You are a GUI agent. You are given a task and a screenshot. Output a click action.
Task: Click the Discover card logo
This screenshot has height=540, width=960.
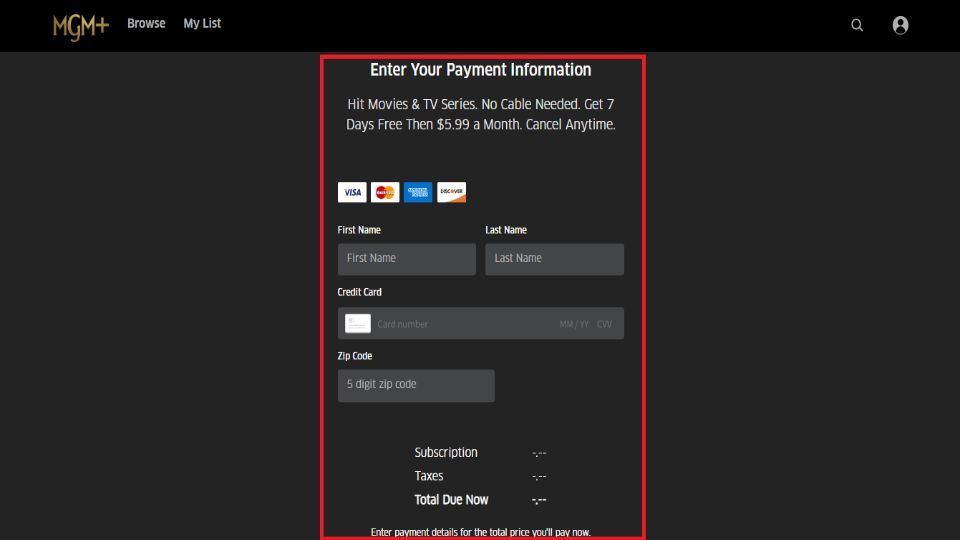pyautogui.click(x=451, y=192)
